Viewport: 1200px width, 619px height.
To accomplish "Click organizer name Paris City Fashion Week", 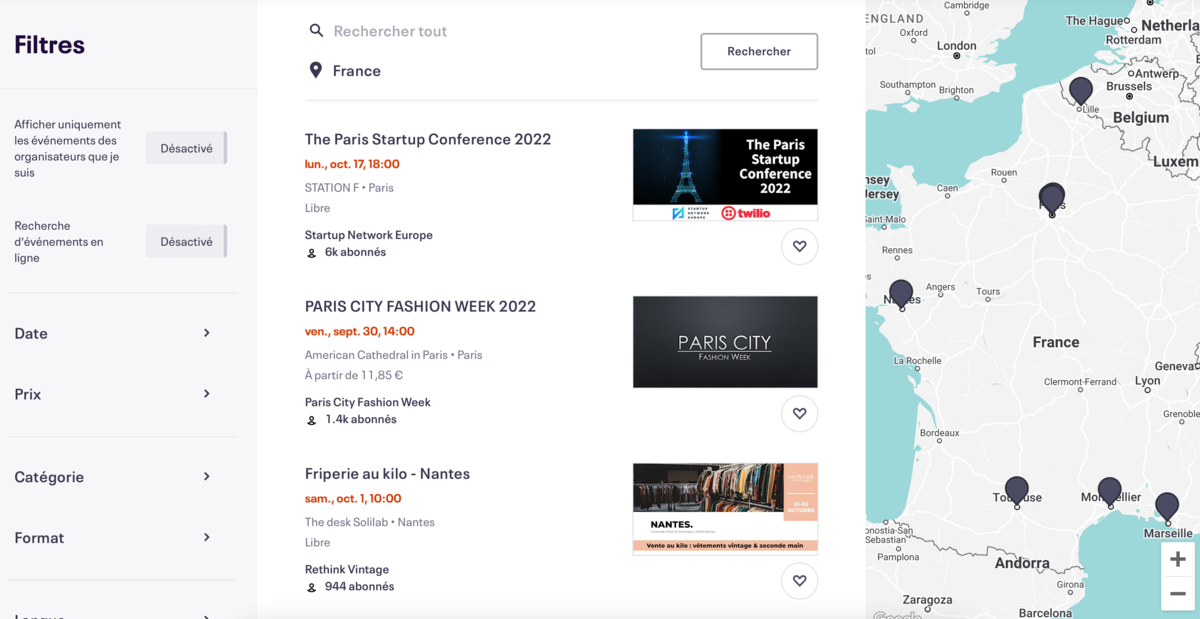I will (368, 402).
